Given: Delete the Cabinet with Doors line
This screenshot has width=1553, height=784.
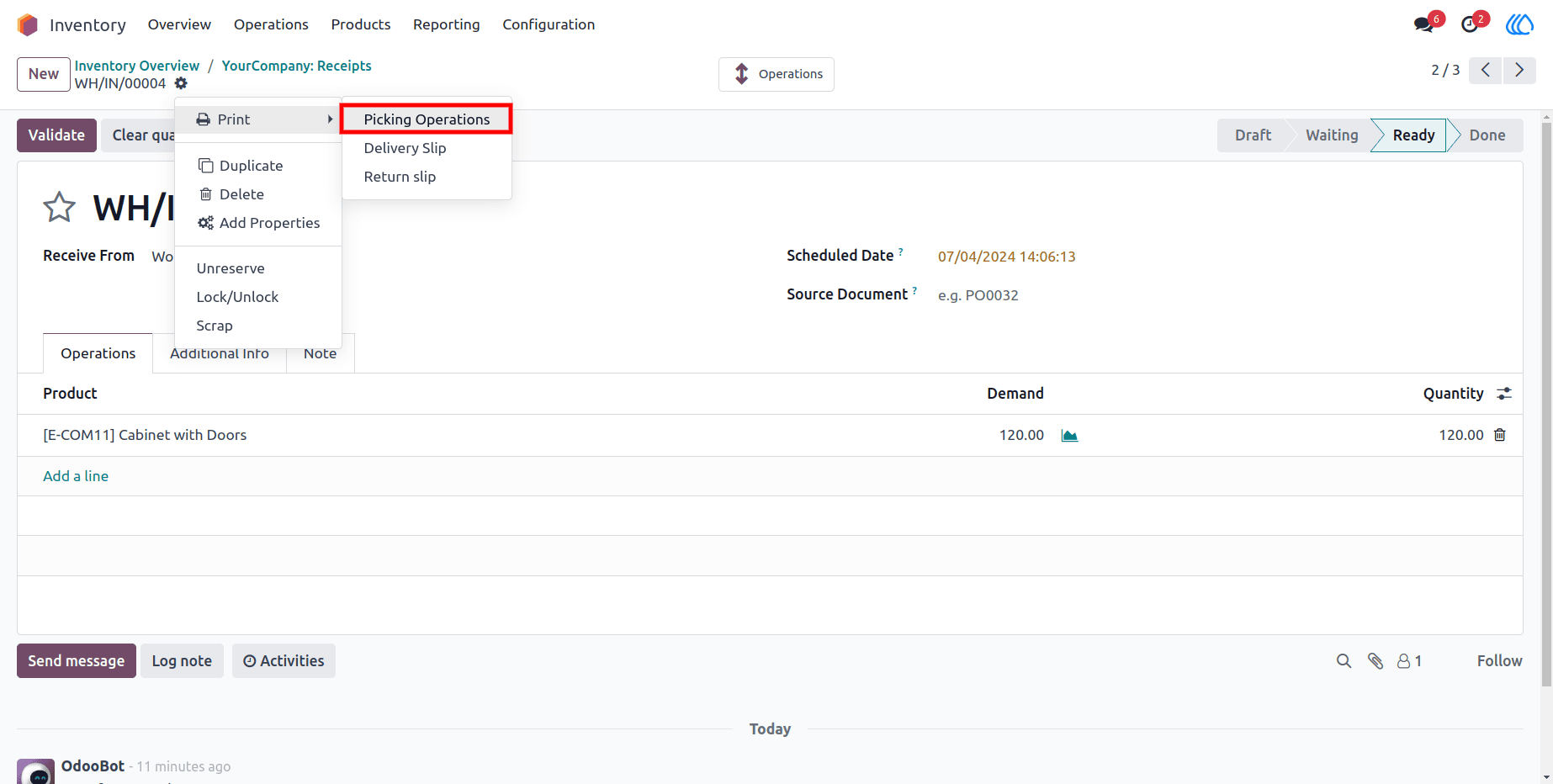Looking at the screenshot, I should tap(1500, 435).
